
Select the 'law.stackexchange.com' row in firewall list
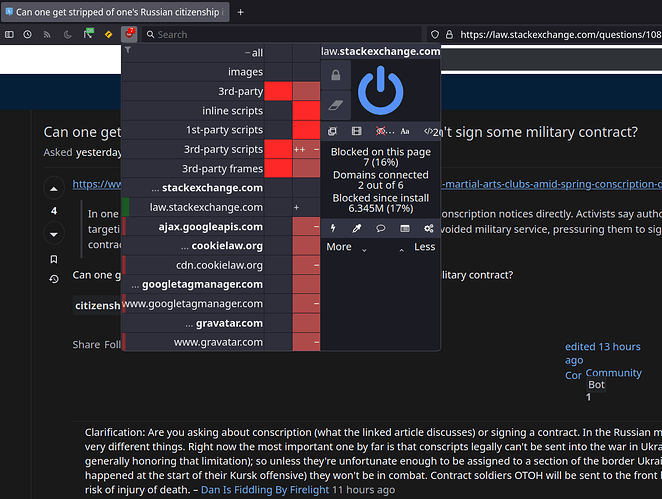click(193, 207)
